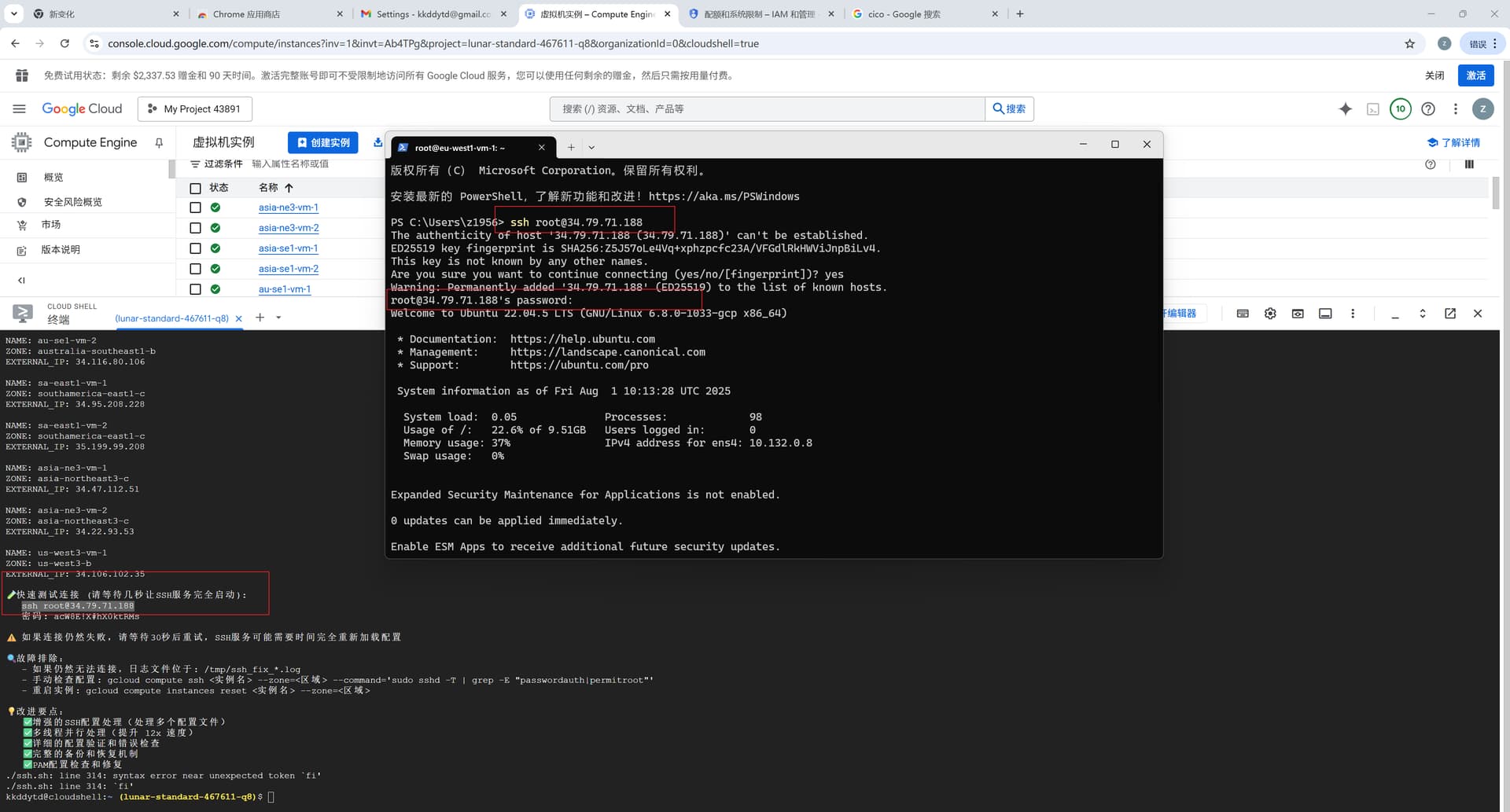1510x812 pixels.
Task: Select 安全风险概览 in the sidebar
Action: pos(72,202)
